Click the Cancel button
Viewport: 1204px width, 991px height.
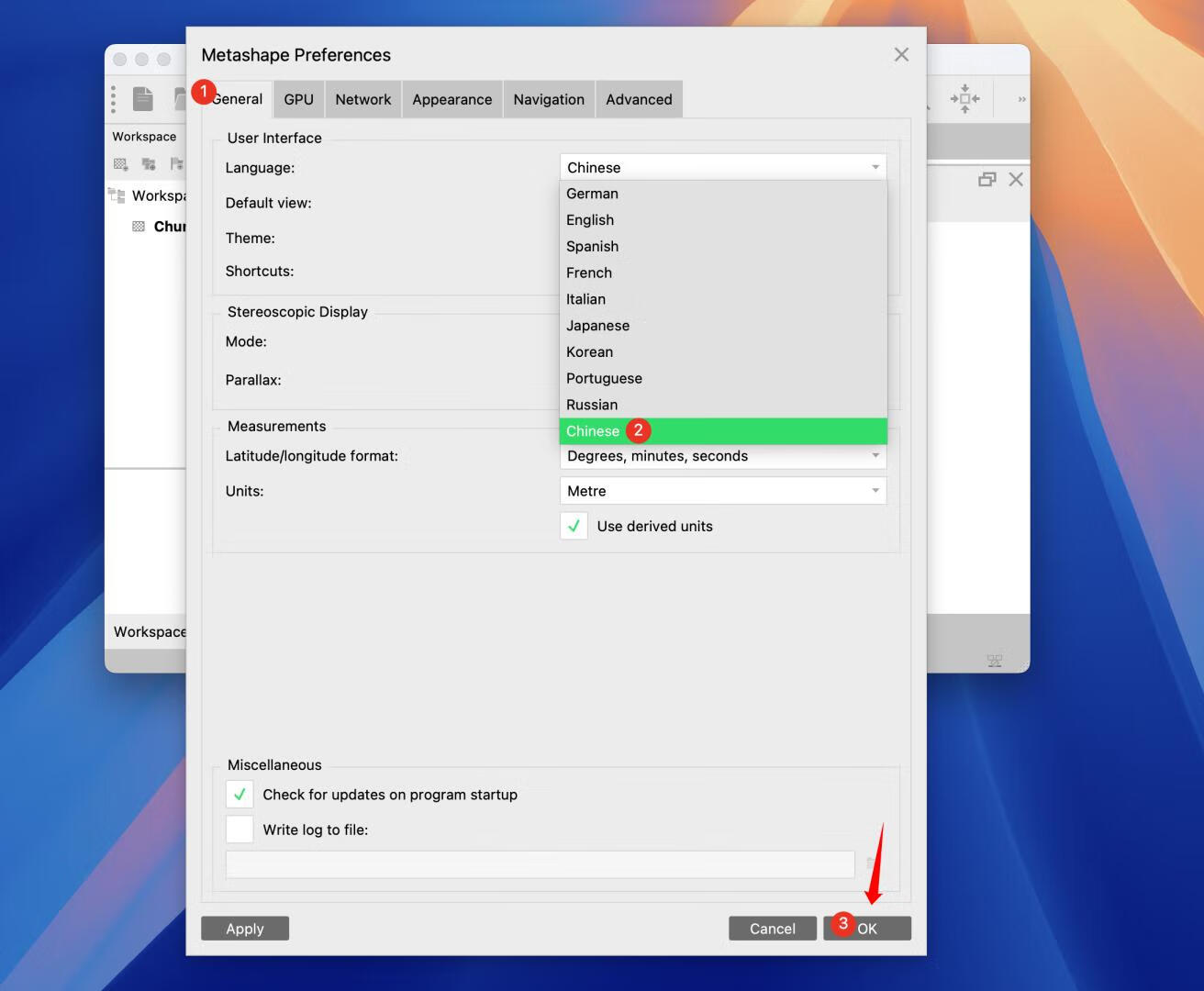click(773, 929)
